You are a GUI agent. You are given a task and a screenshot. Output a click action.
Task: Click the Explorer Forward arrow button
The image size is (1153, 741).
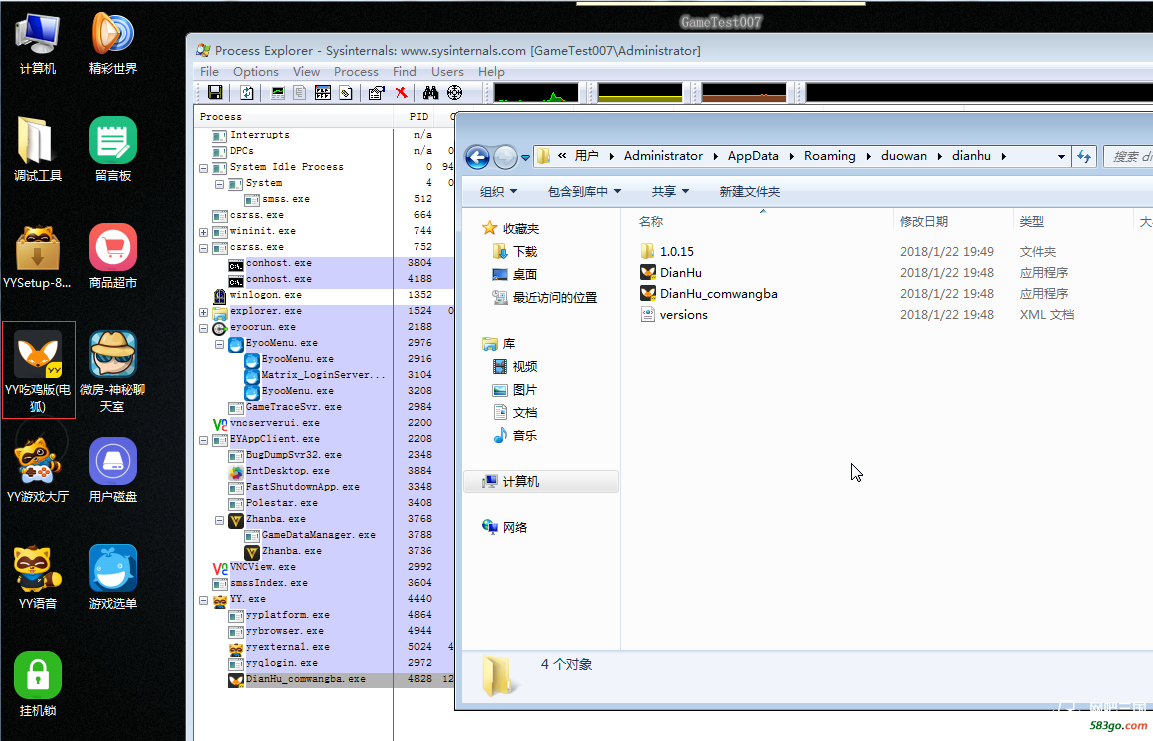coord(505,157)
